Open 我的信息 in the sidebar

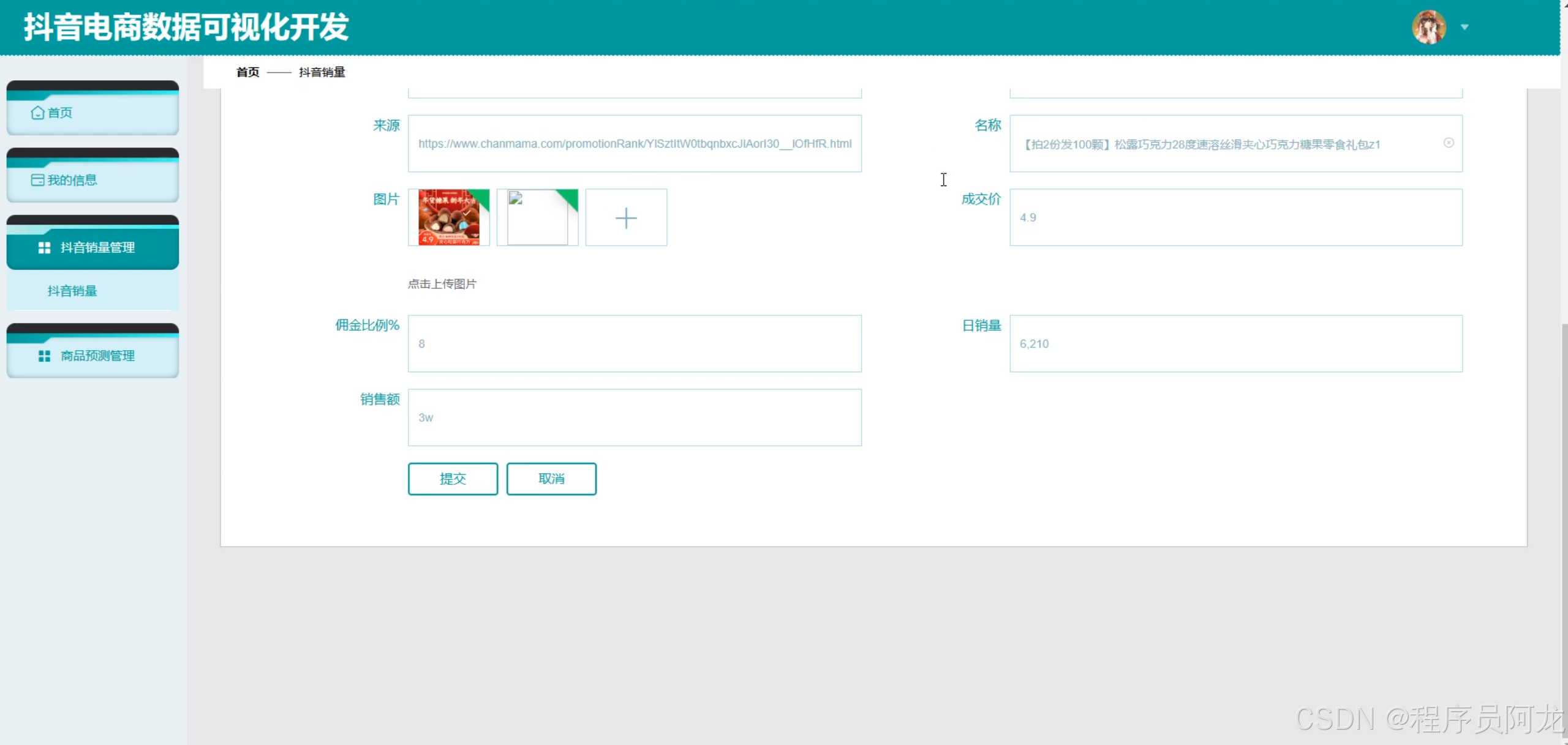pos(72,180)
